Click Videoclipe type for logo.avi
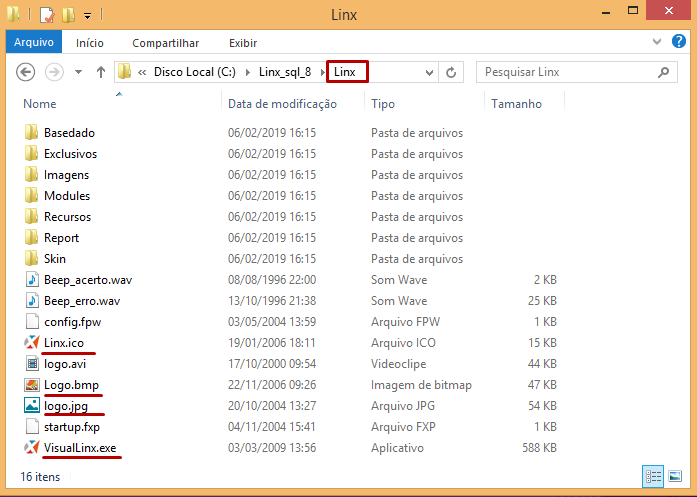The width and height of the screenshot is (697, 497). point(399,364)
